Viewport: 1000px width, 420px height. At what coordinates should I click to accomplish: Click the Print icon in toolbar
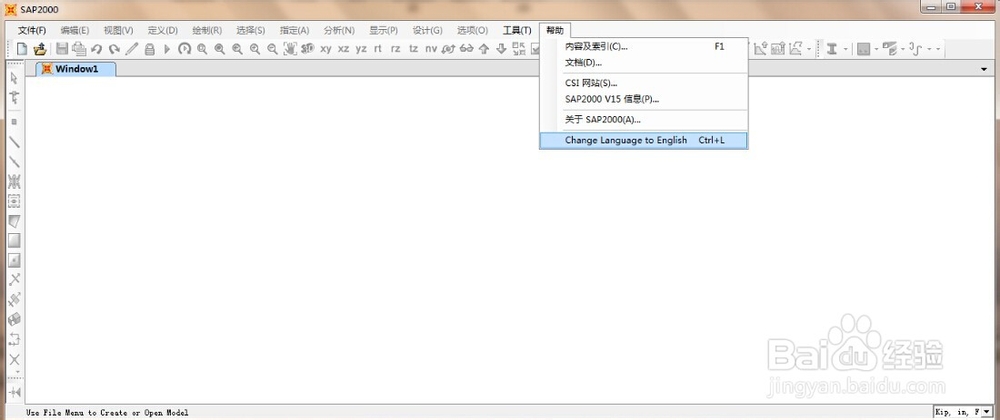79,48
